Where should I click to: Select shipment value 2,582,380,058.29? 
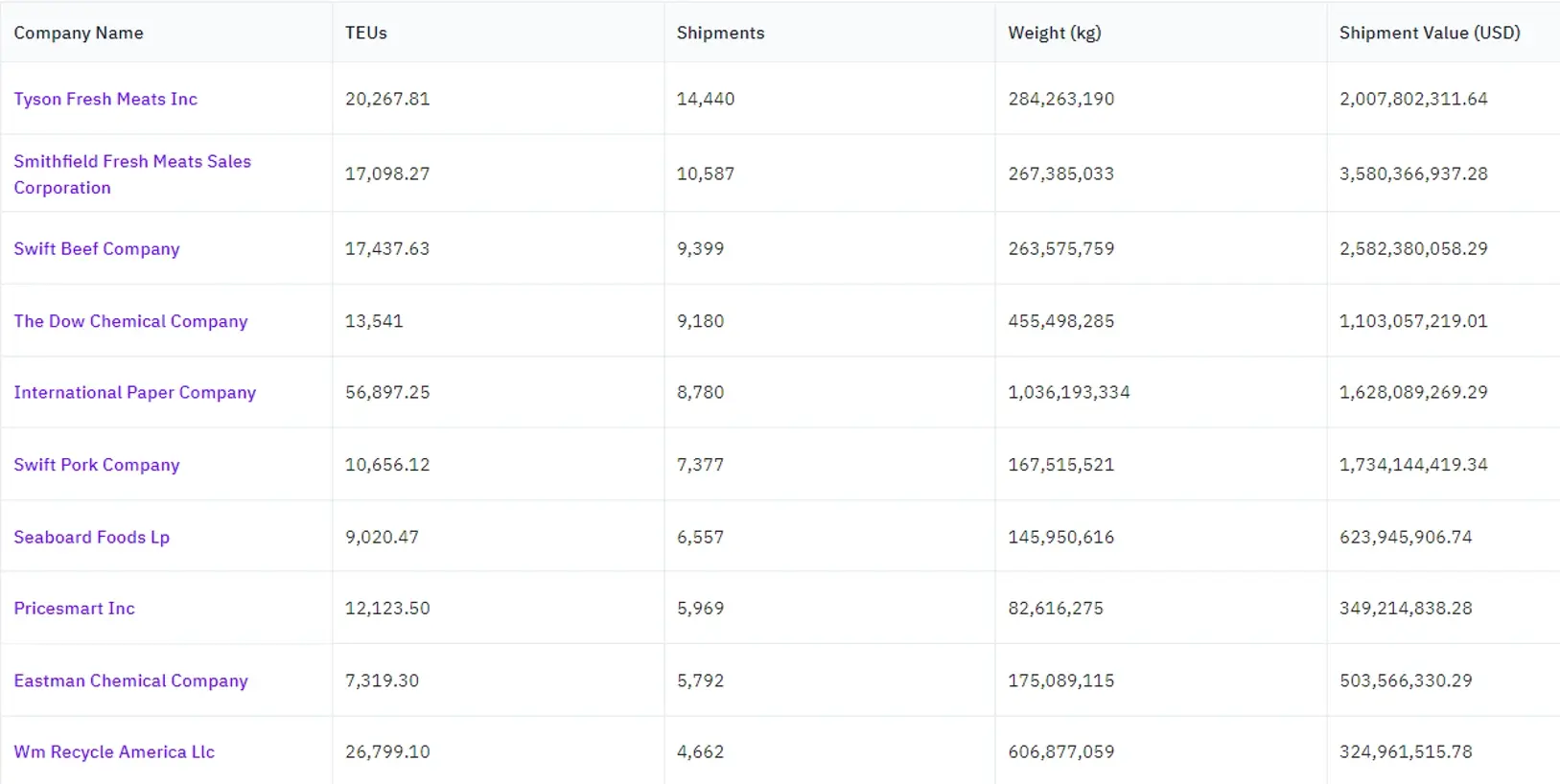coord(1413,249)
